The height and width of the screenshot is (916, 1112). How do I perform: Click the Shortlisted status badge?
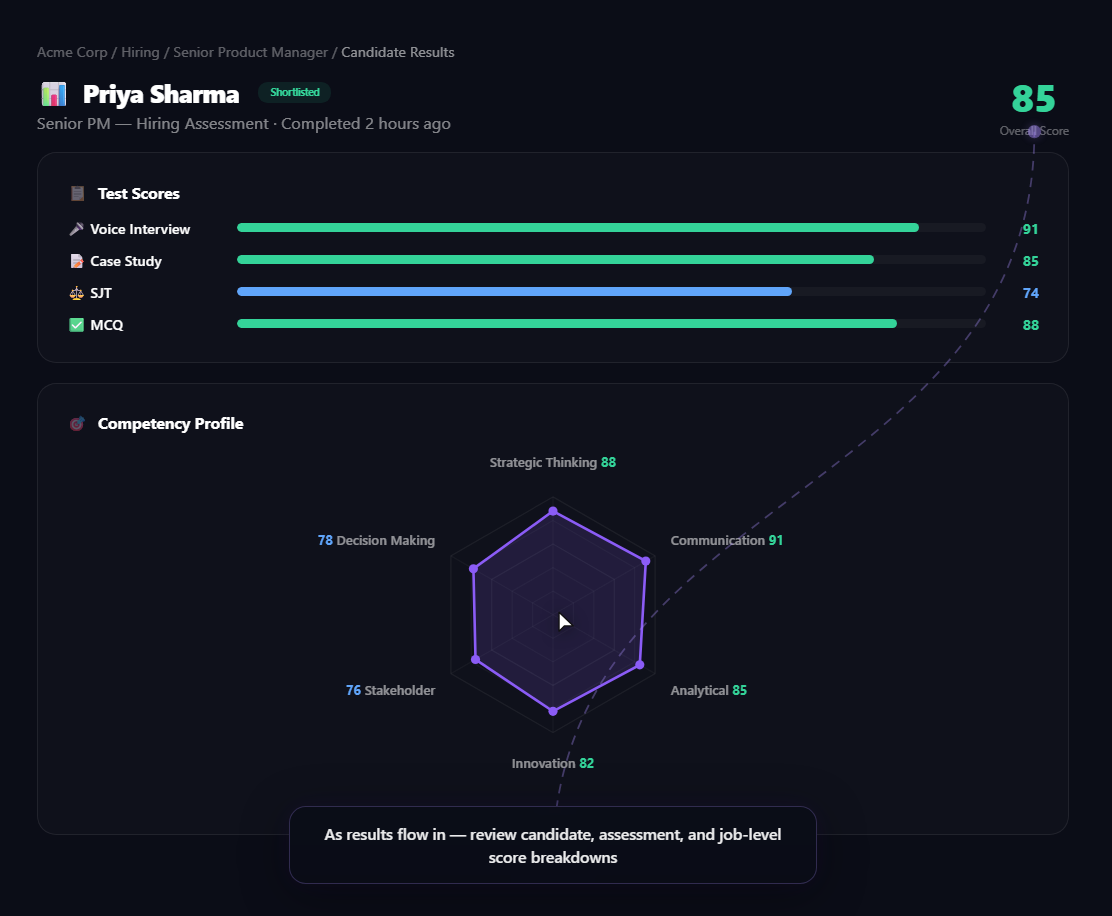tap(294, 92)
